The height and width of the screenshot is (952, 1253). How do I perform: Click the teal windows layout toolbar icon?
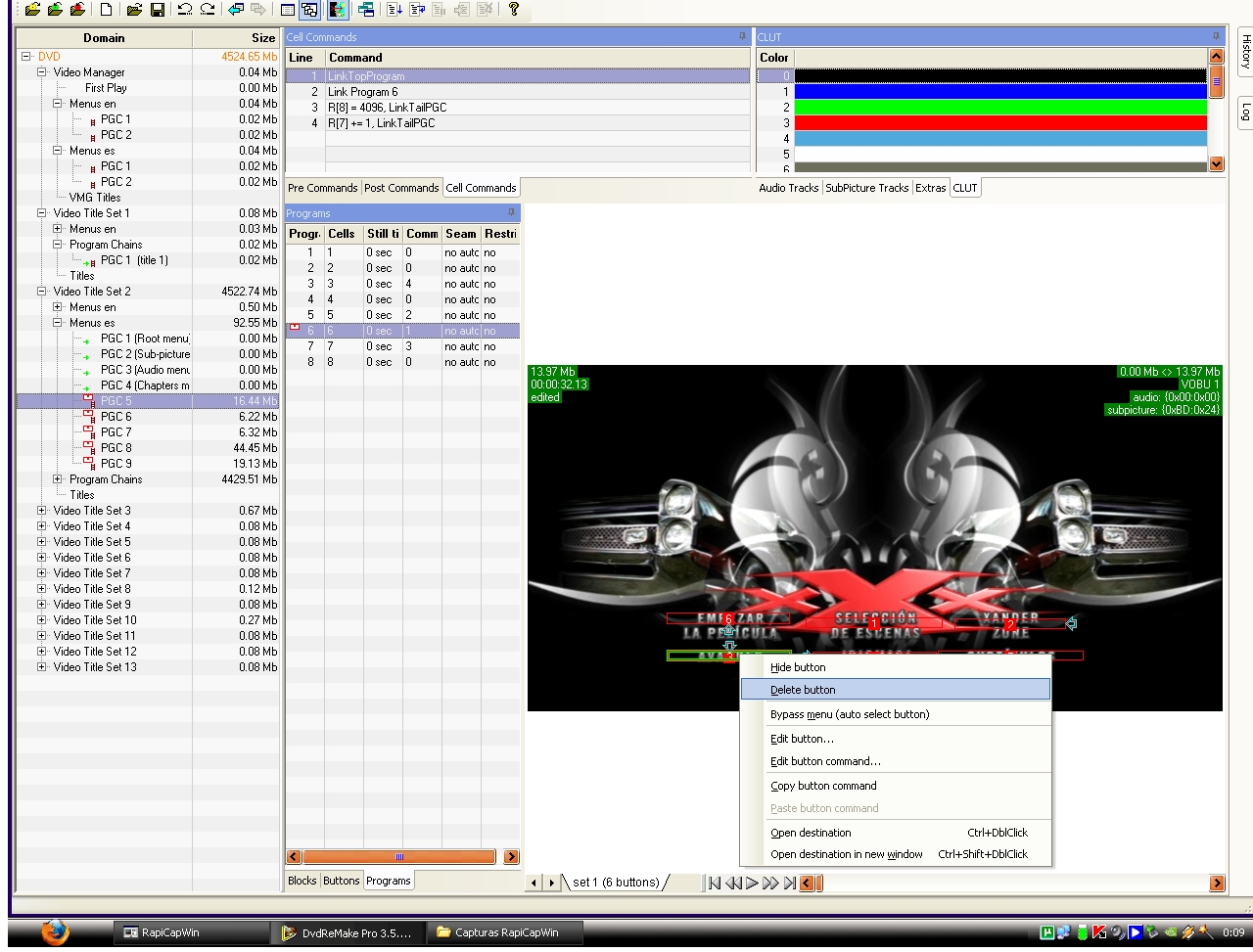click(366, 10)
